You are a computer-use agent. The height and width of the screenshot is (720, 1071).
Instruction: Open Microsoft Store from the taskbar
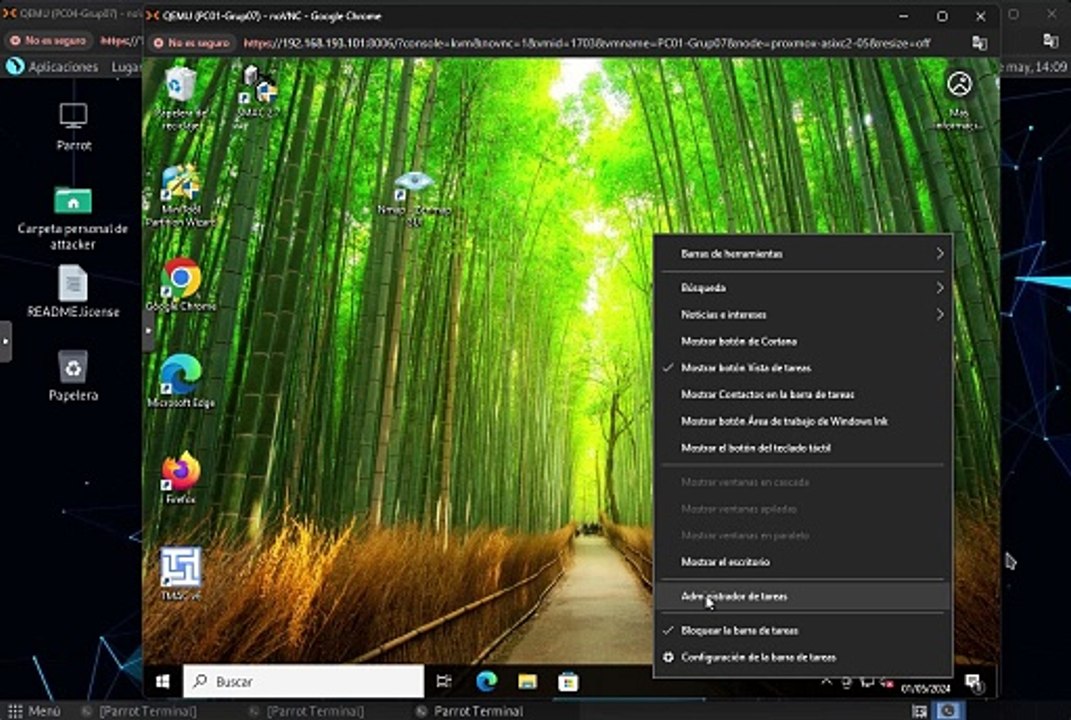(x=568, y=681)
